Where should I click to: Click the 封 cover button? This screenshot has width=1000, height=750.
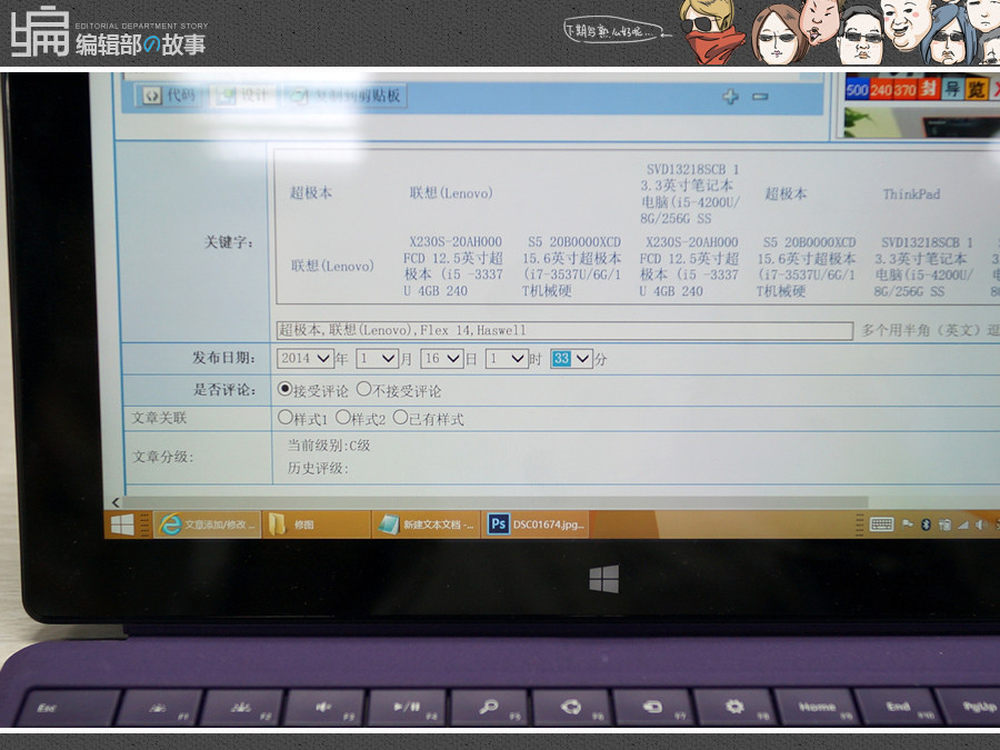pyautogui.click(x=927, y=89)
